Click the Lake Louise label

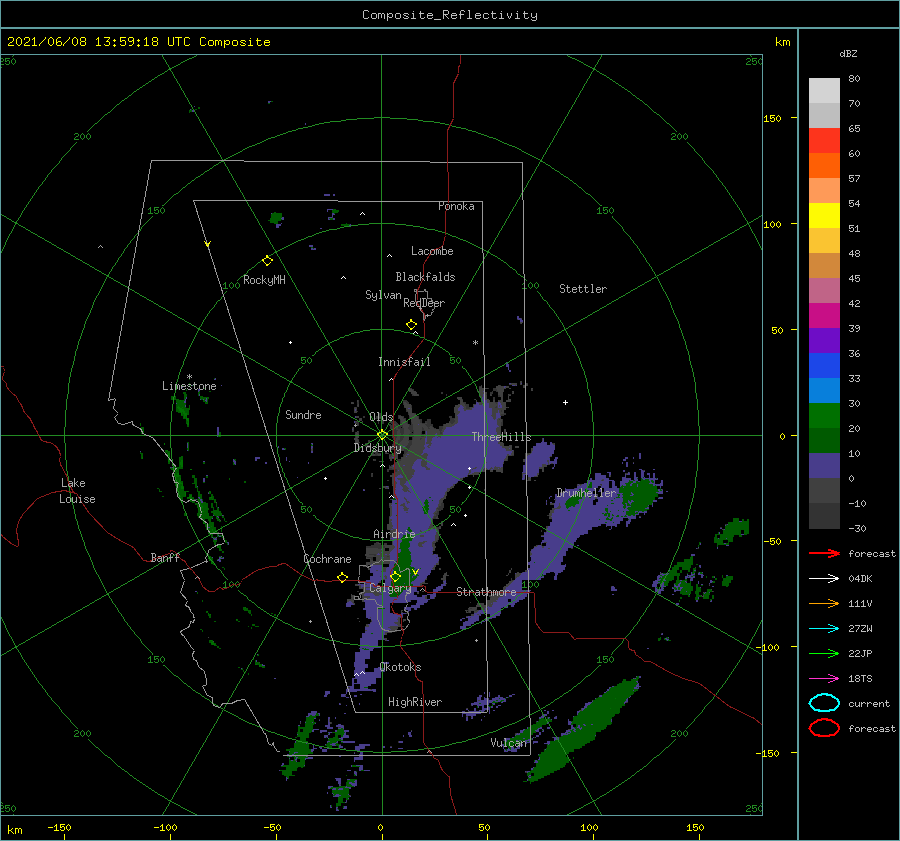pyautogui.click(x=77, y=491)
